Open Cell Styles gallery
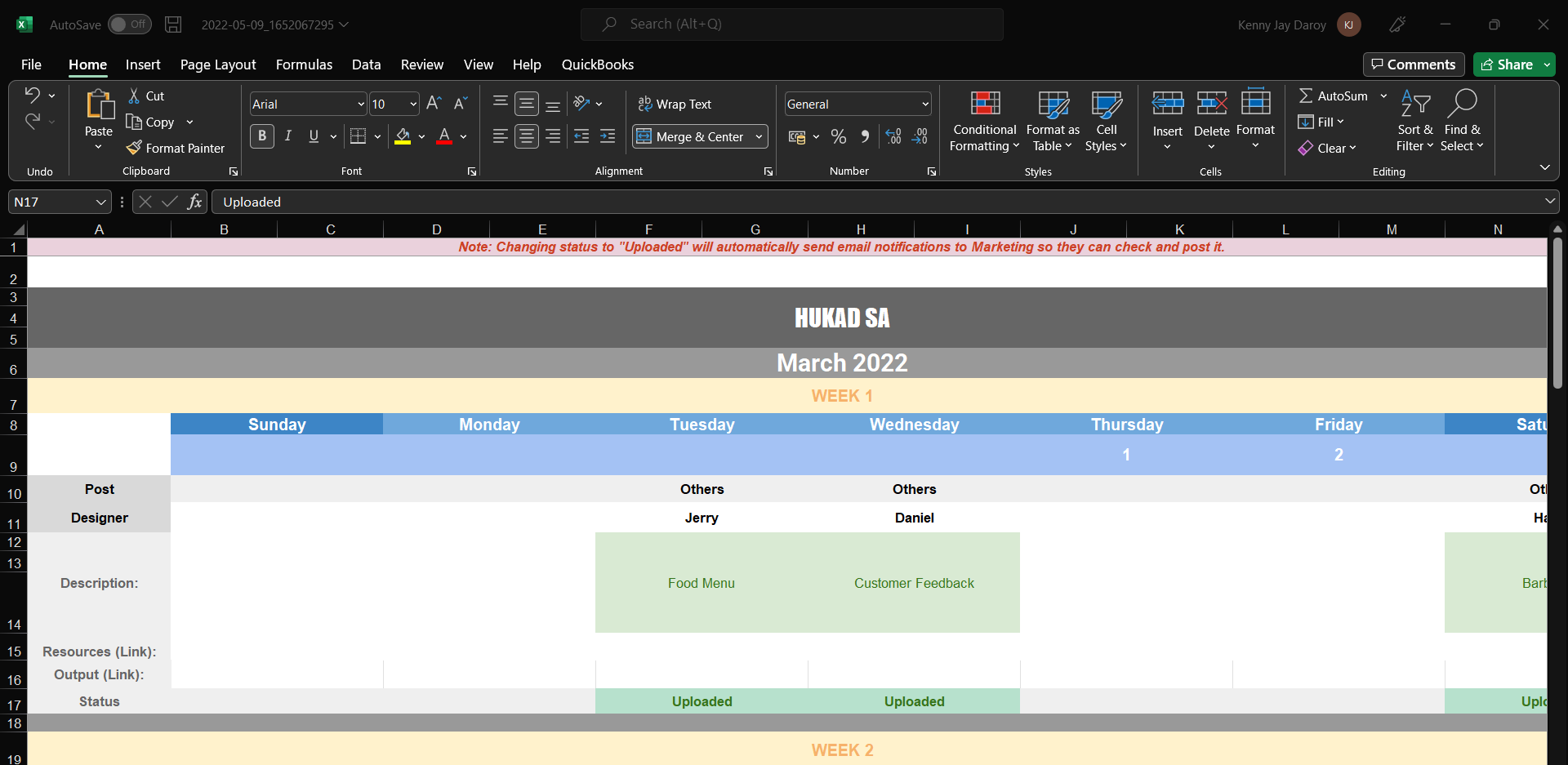Screen dimensions: 1568x765 pyautogui.click(x=1106, y=121)
